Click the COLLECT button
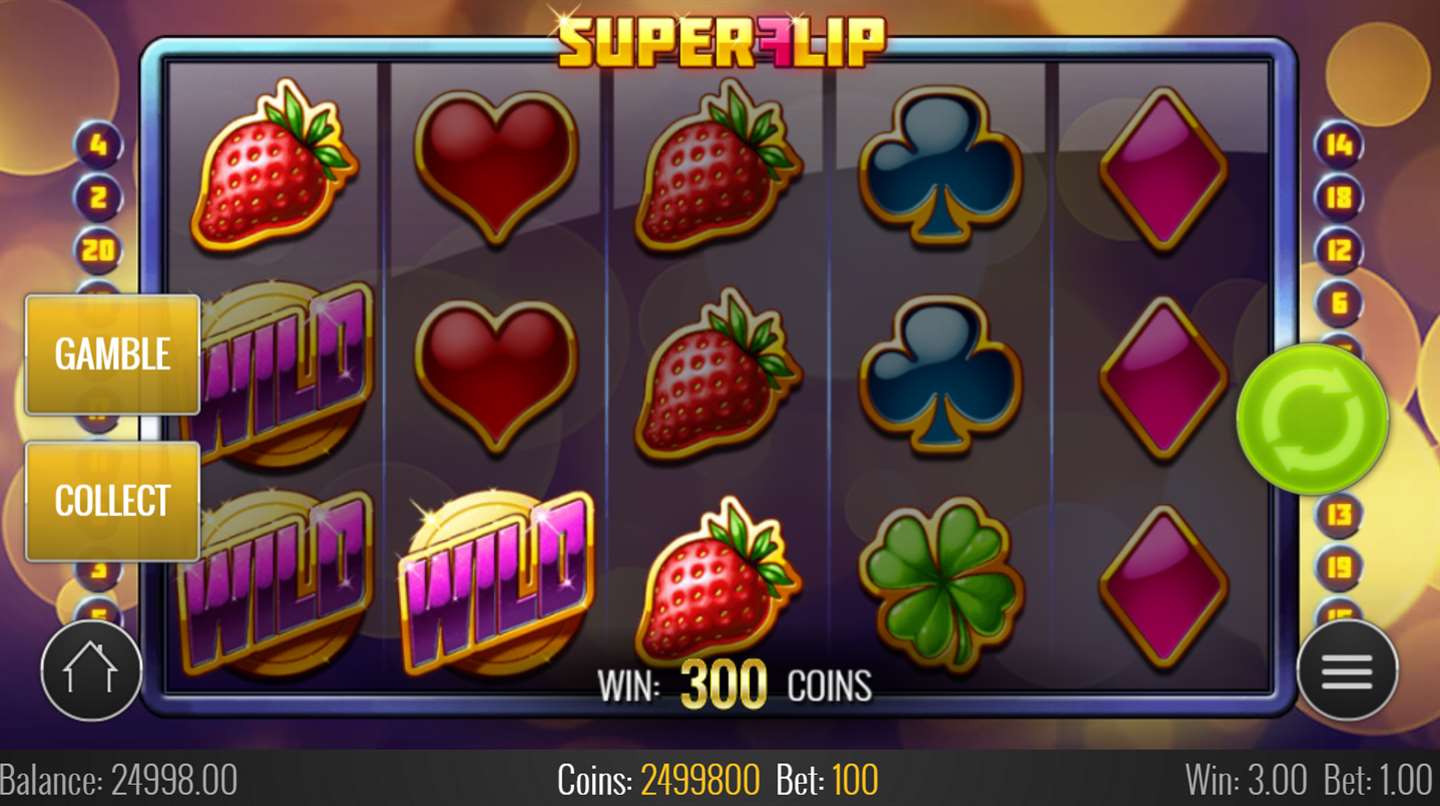This screenshot has height=806, width=1440. [112, 501]
